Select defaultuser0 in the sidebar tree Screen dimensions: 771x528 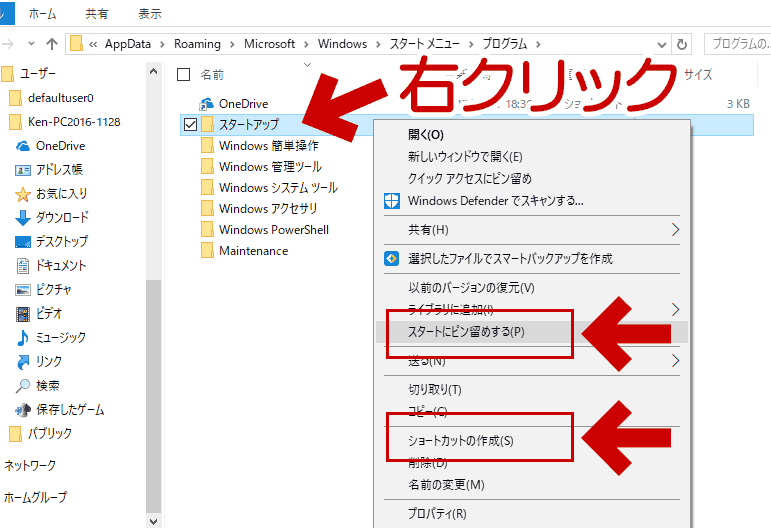(60, 98)
